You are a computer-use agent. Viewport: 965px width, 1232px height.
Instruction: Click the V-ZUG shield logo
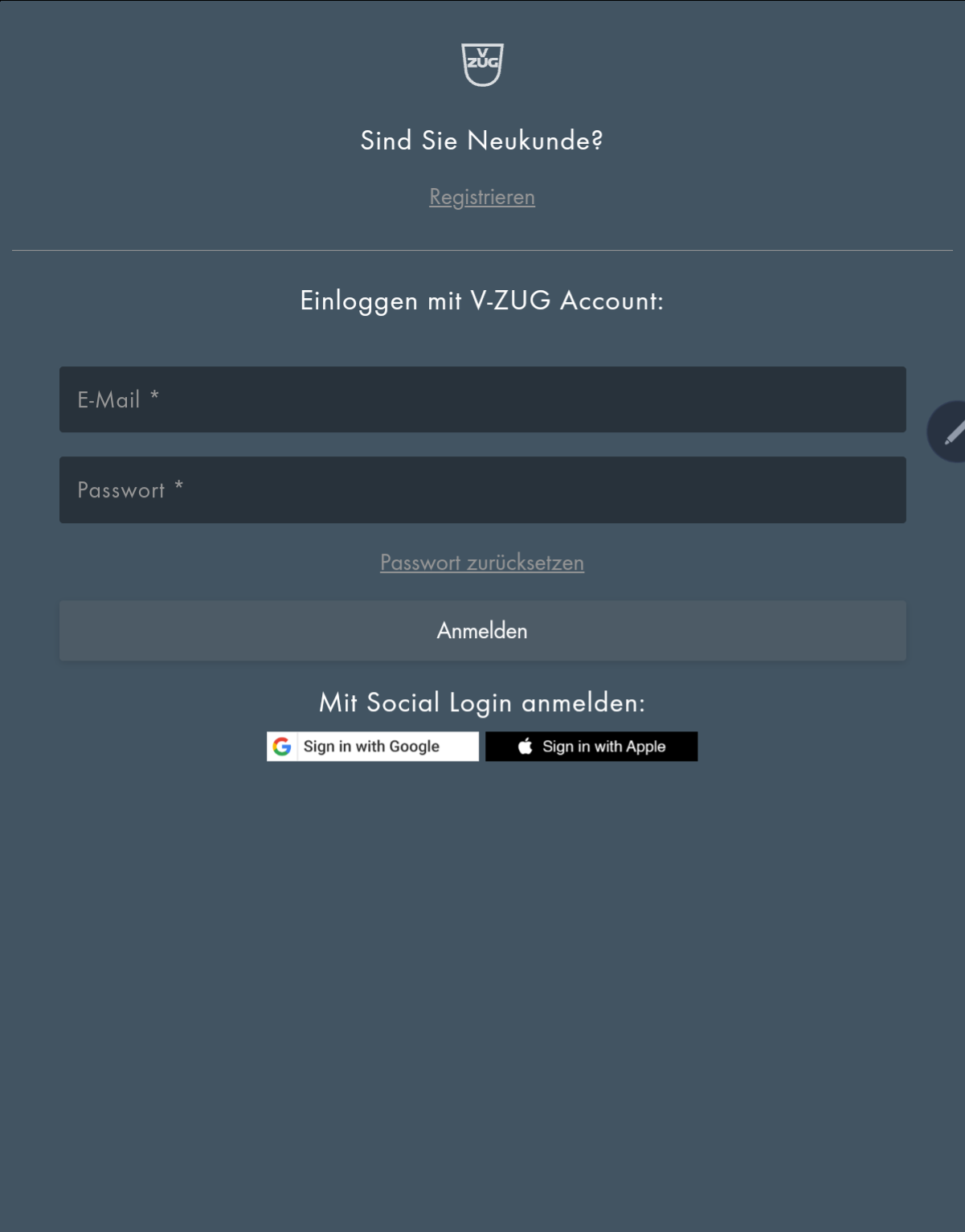(x=482, y=64)
